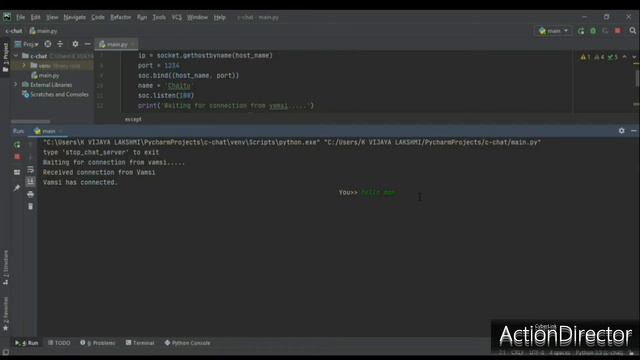Open the Refactor menu
The image size is (640, 360).
[120, 17]
